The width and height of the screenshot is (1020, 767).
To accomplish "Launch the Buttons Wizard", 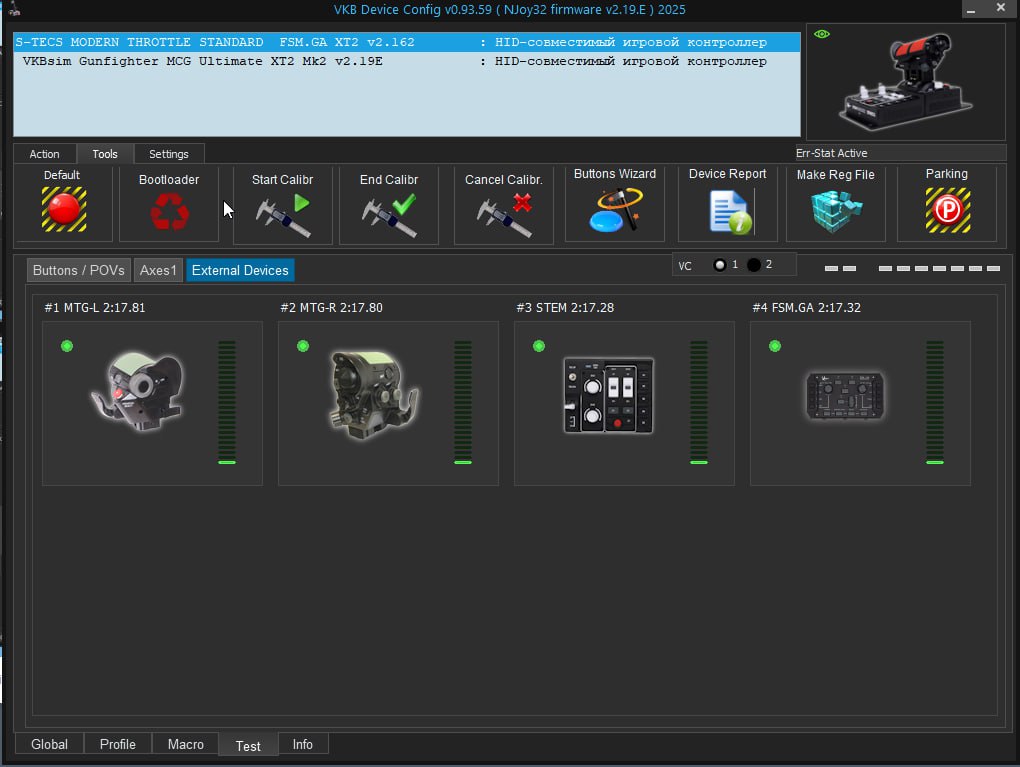I will (x=615, y=211).
